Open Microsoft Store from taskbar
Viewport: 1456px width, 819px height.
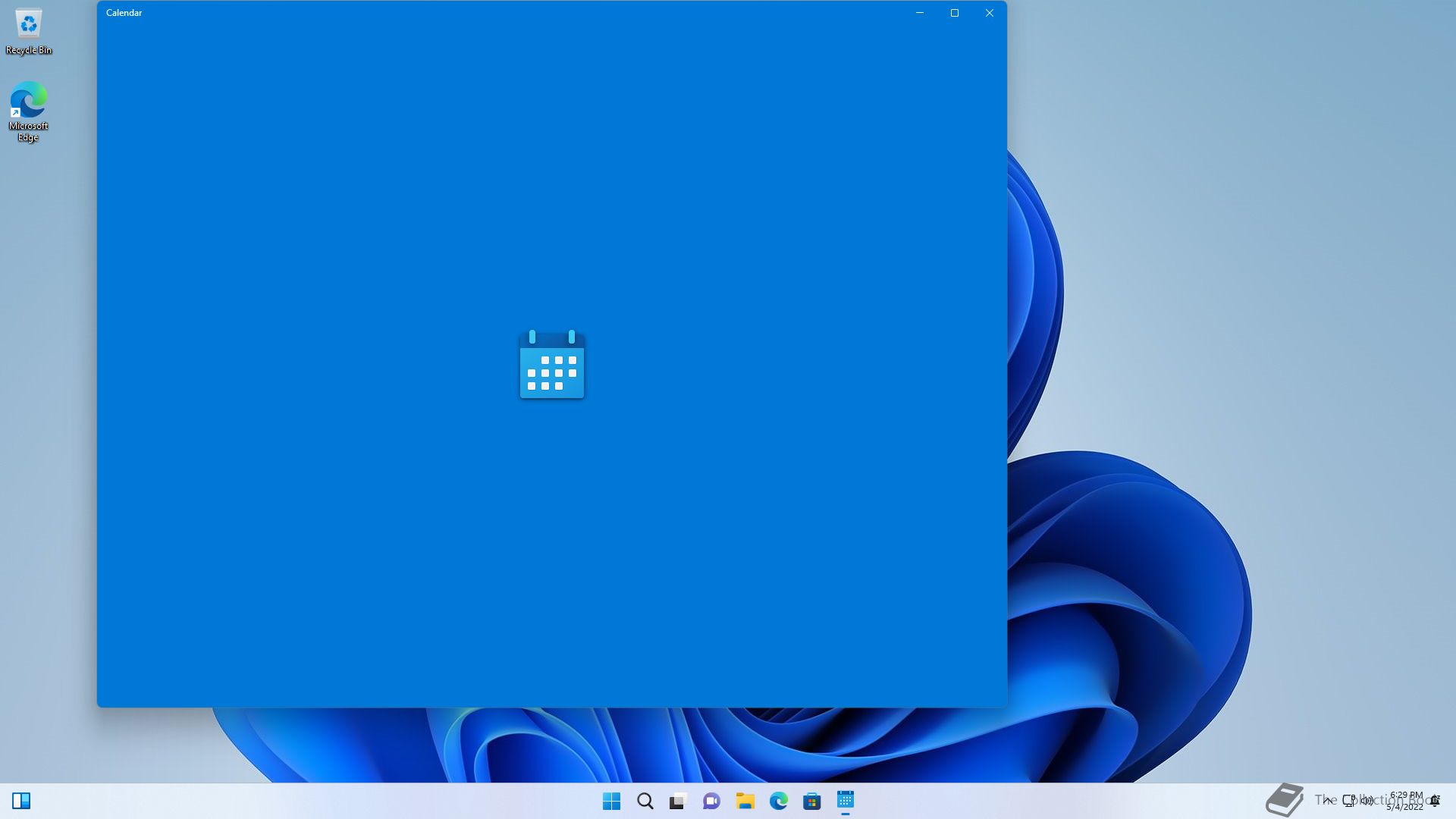(x=811, y=801)
